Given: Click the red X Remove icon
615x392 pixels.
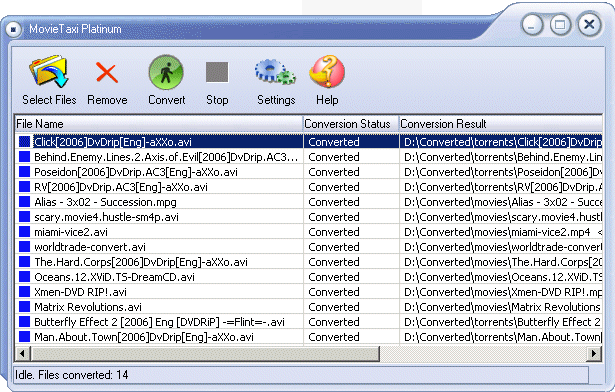Looking at the screenshot, I should click(107, 73).
